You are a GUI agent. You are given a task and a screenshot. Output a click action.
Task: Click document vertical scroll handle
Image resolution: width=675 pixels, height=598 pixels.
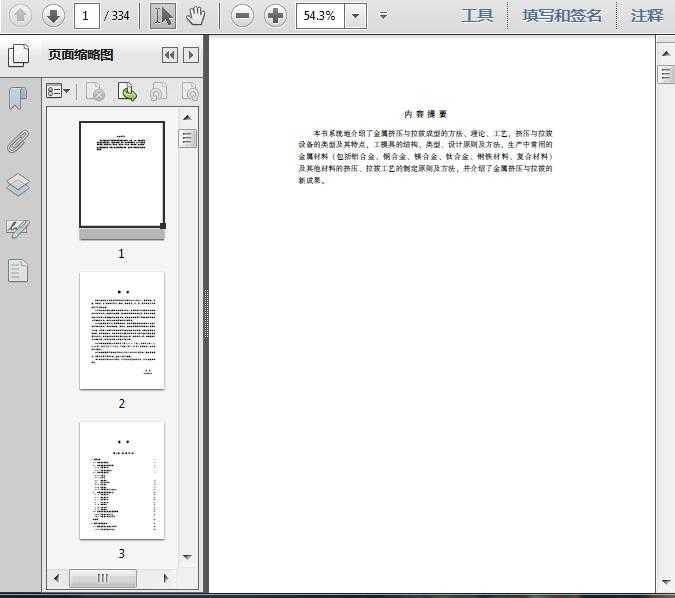[x=666, y=74]
